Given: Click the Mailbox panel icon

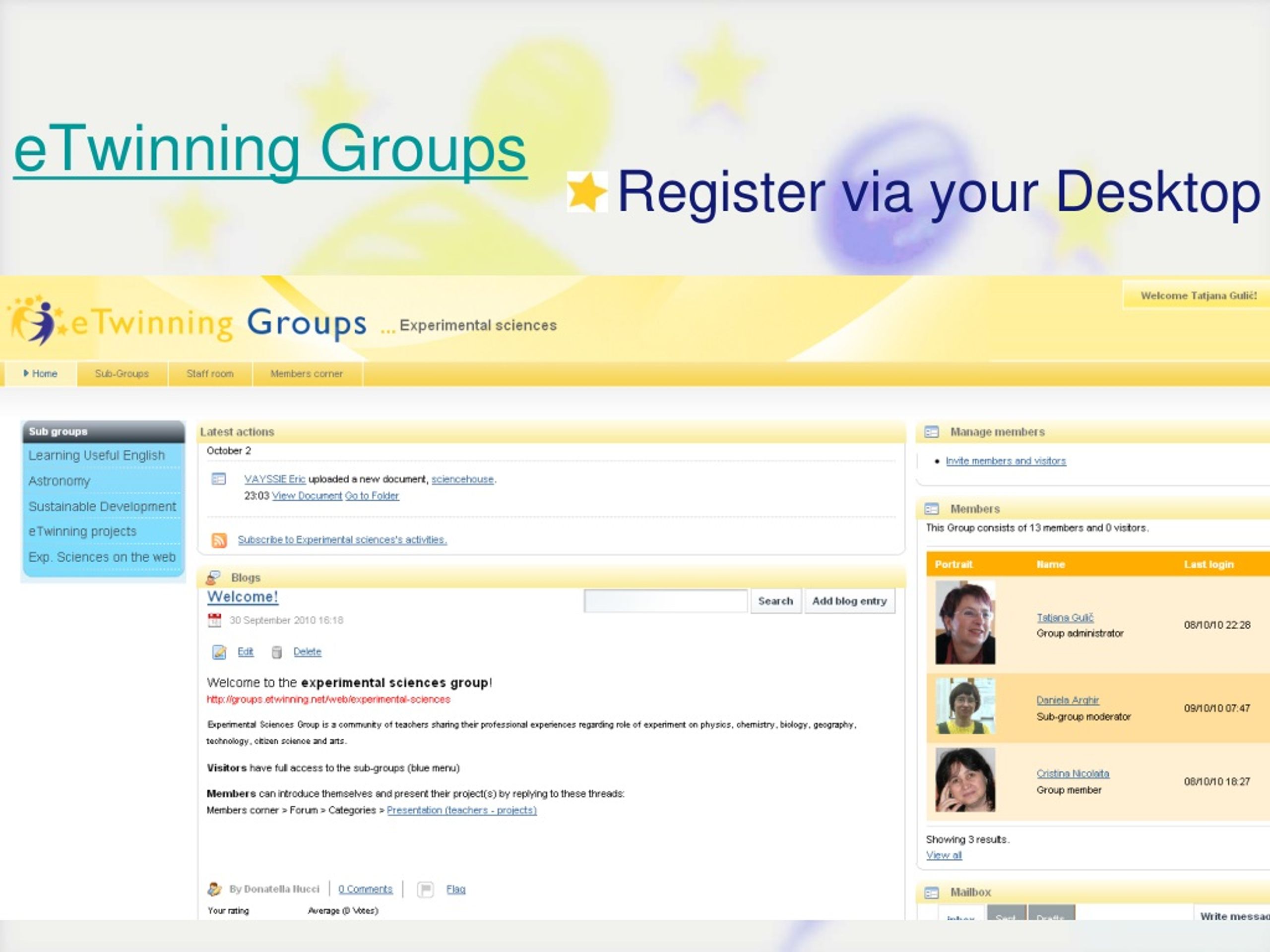Looking at the screenshot, I should tap(931, 893).
